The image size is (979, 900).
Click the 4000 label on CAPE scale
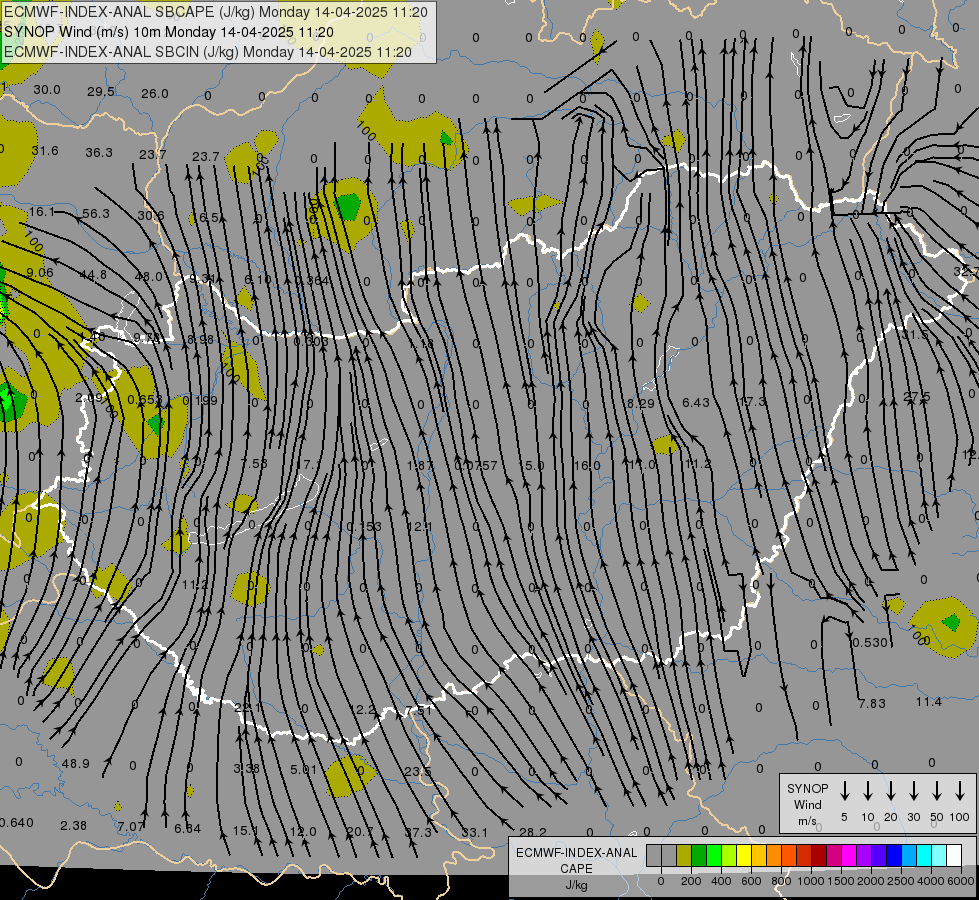point(931,881)
